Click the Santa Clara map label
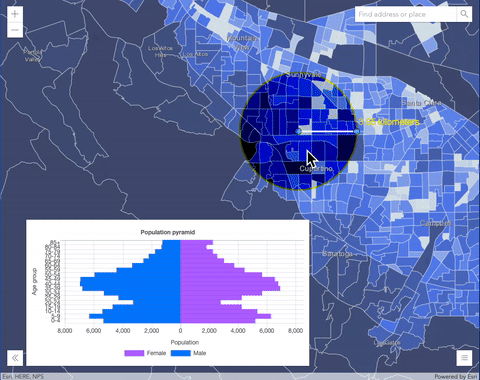Image resolution: width=480 pixels, height=380 pixels. pos(421,103)
